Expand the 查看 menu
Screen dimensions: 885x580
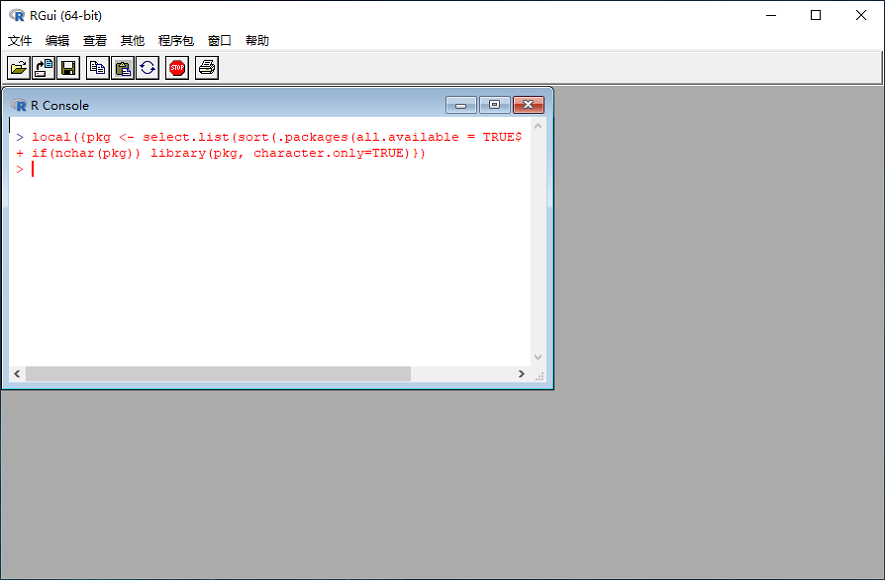point(95,41)
